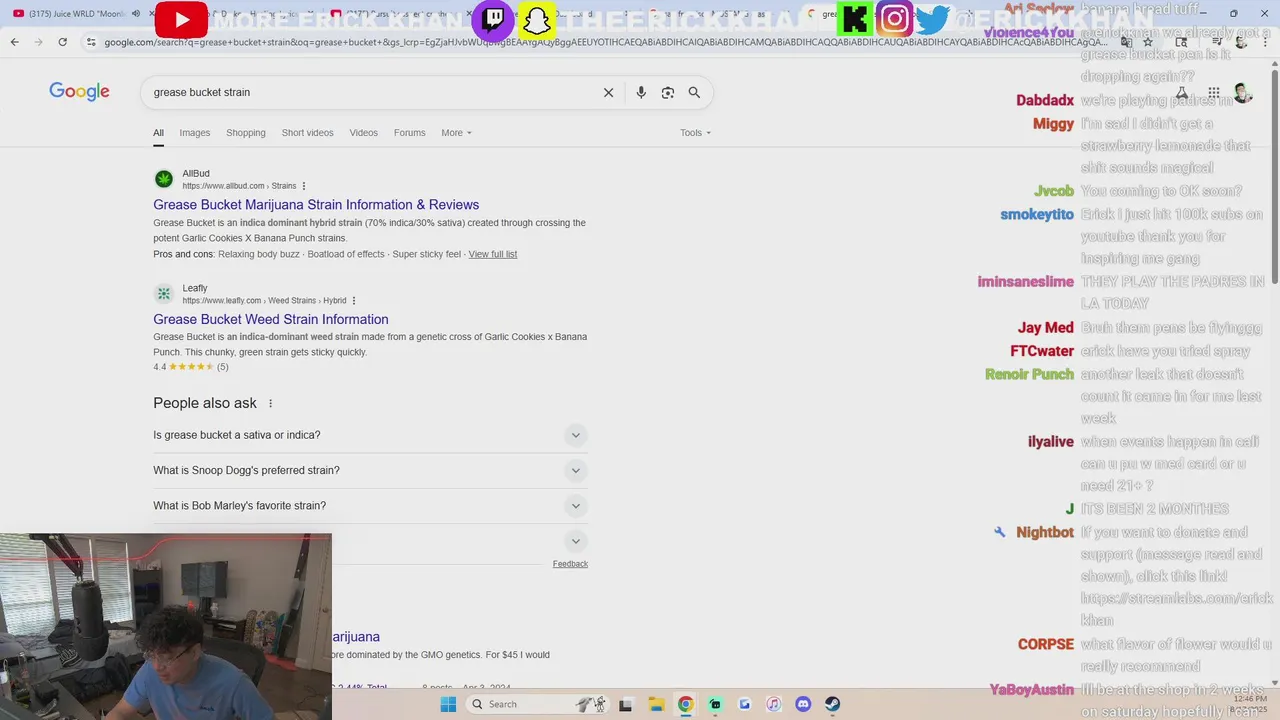The height and width of the screenshot is (720, 1280).
Task: Click the browser forward arrow
Action: click(x=38, y=42)
